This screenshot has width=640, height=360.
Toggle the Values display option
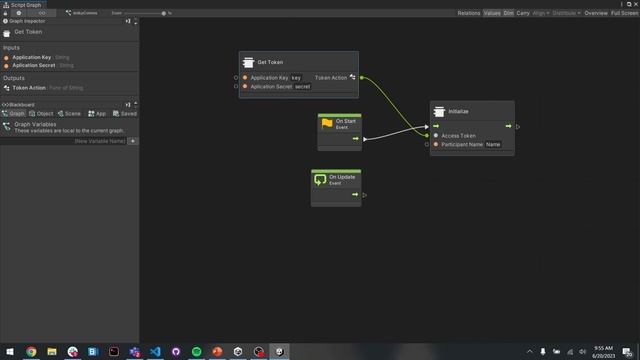(492, 13)
